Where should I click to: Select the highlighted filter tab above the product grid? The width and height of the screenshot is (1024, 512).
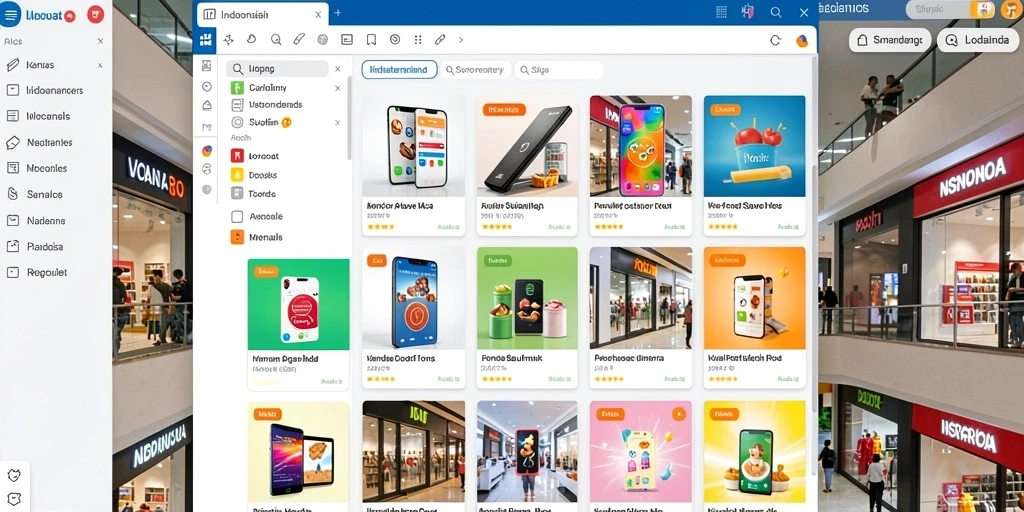click(x=399, y=69)
